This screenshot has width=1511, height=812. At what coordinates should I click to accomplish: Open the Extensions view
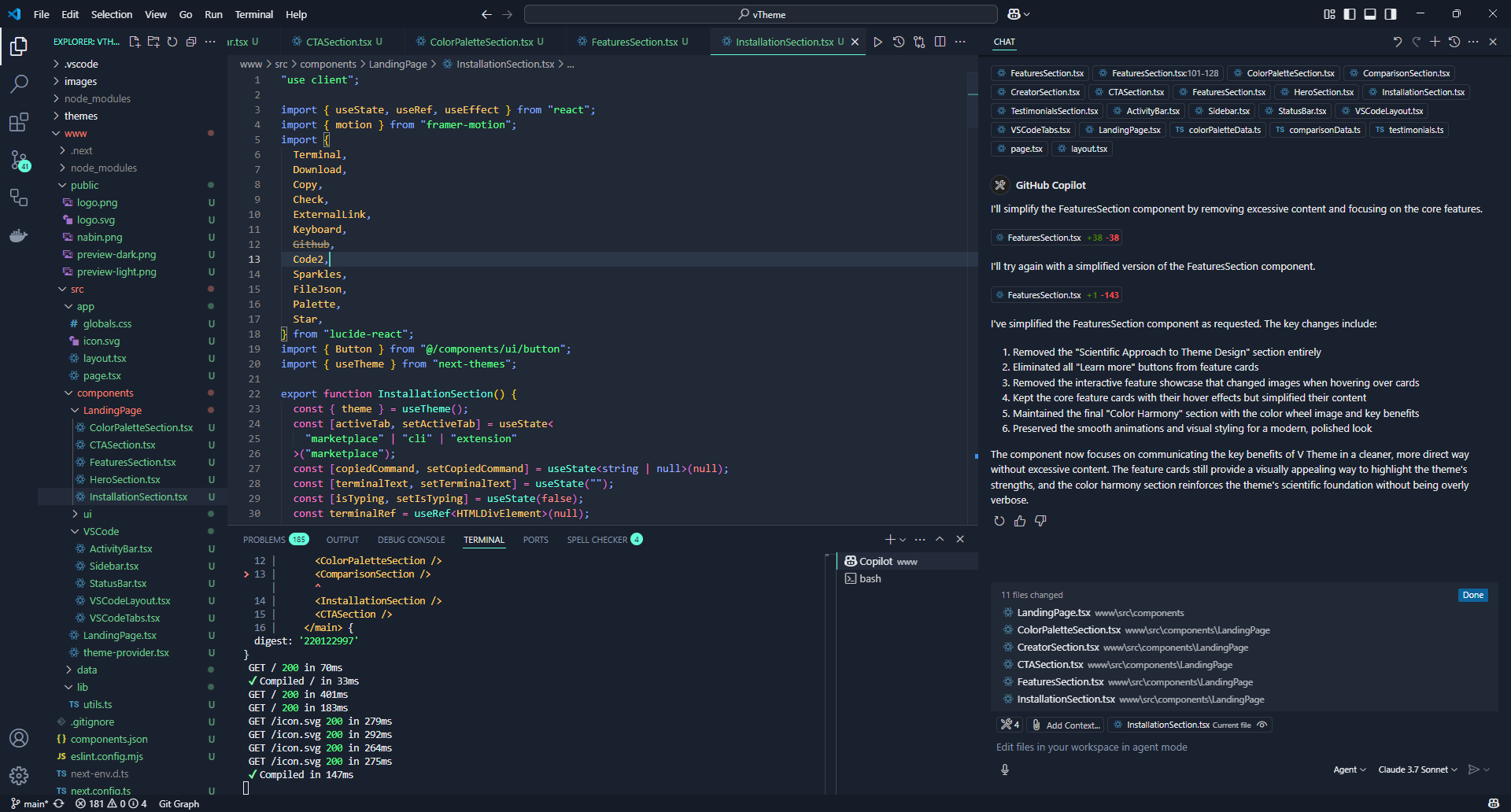pyautogui.click(x=19, y=122)
